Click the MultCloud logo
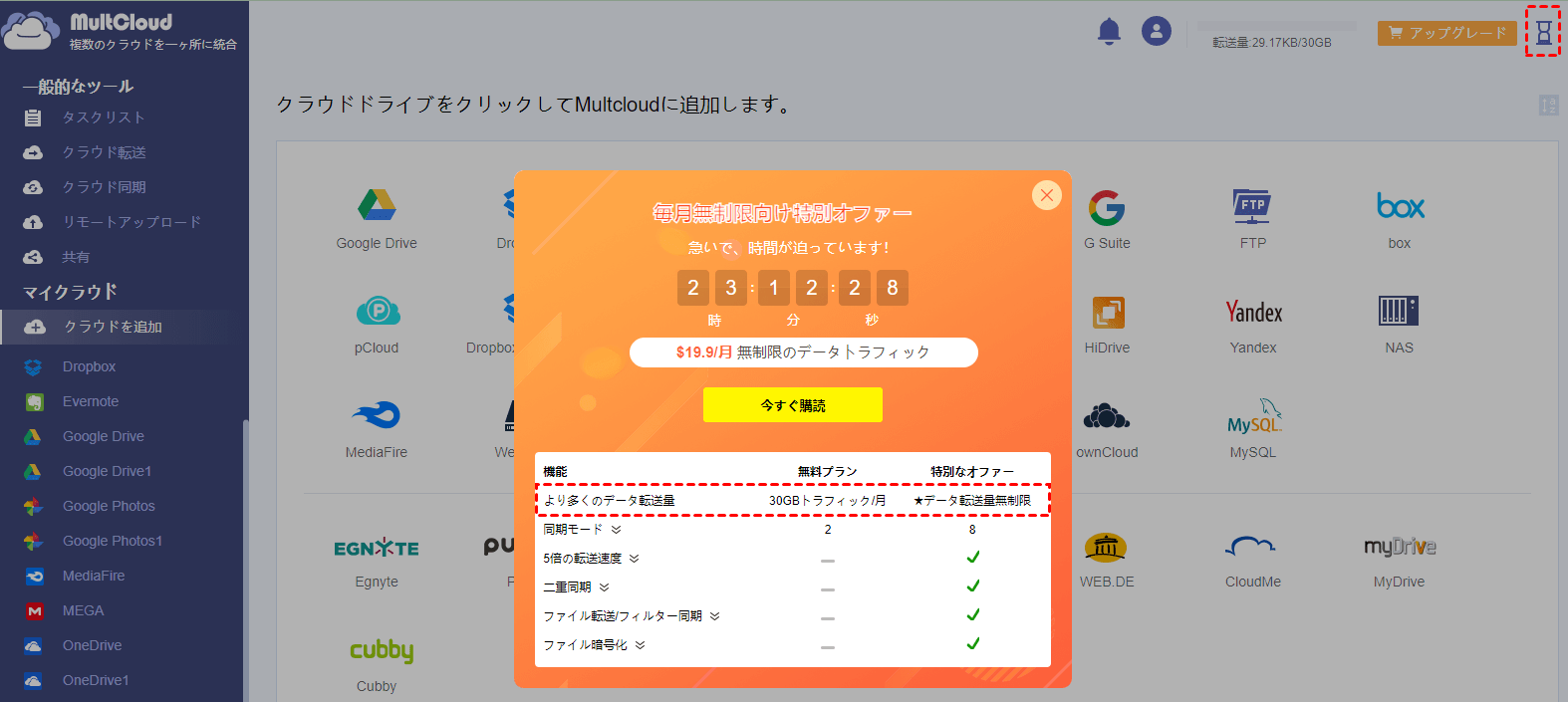This screenshot has width=1568, height=702. click(x=120, y=30)
